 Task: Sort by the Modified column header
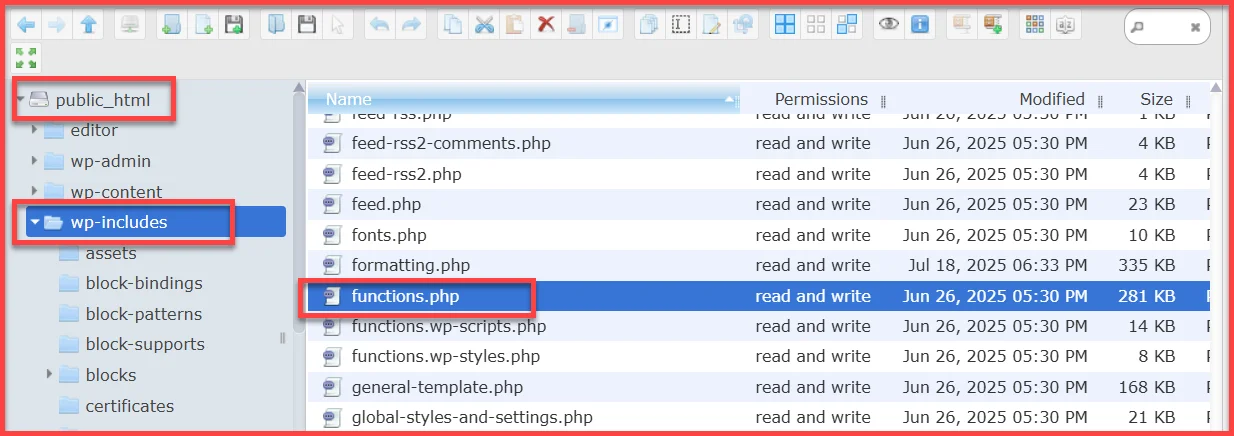point(1052,99)
